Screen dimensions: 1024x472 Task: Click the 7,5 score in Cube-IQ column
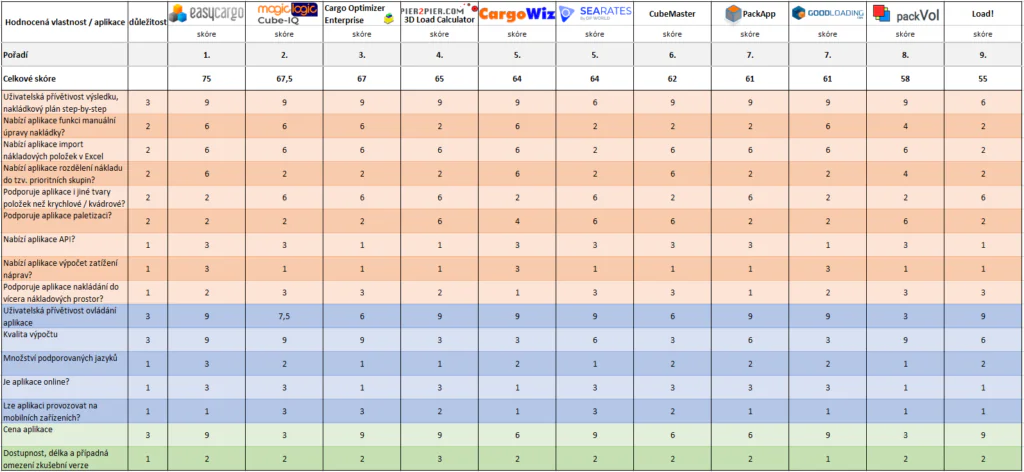click(x=284, y=316)
